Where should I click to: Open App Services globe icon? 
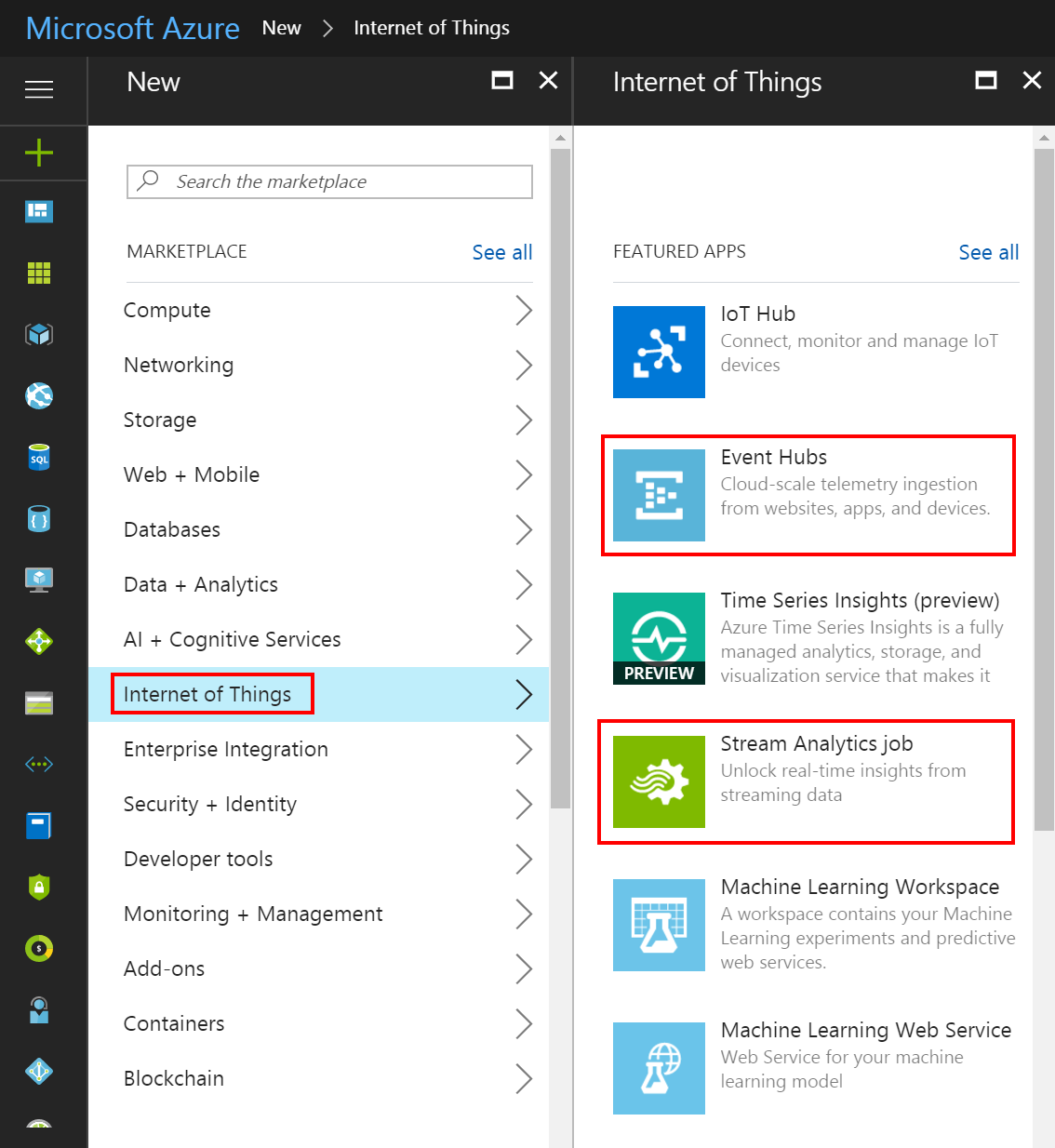coord(39,395)
